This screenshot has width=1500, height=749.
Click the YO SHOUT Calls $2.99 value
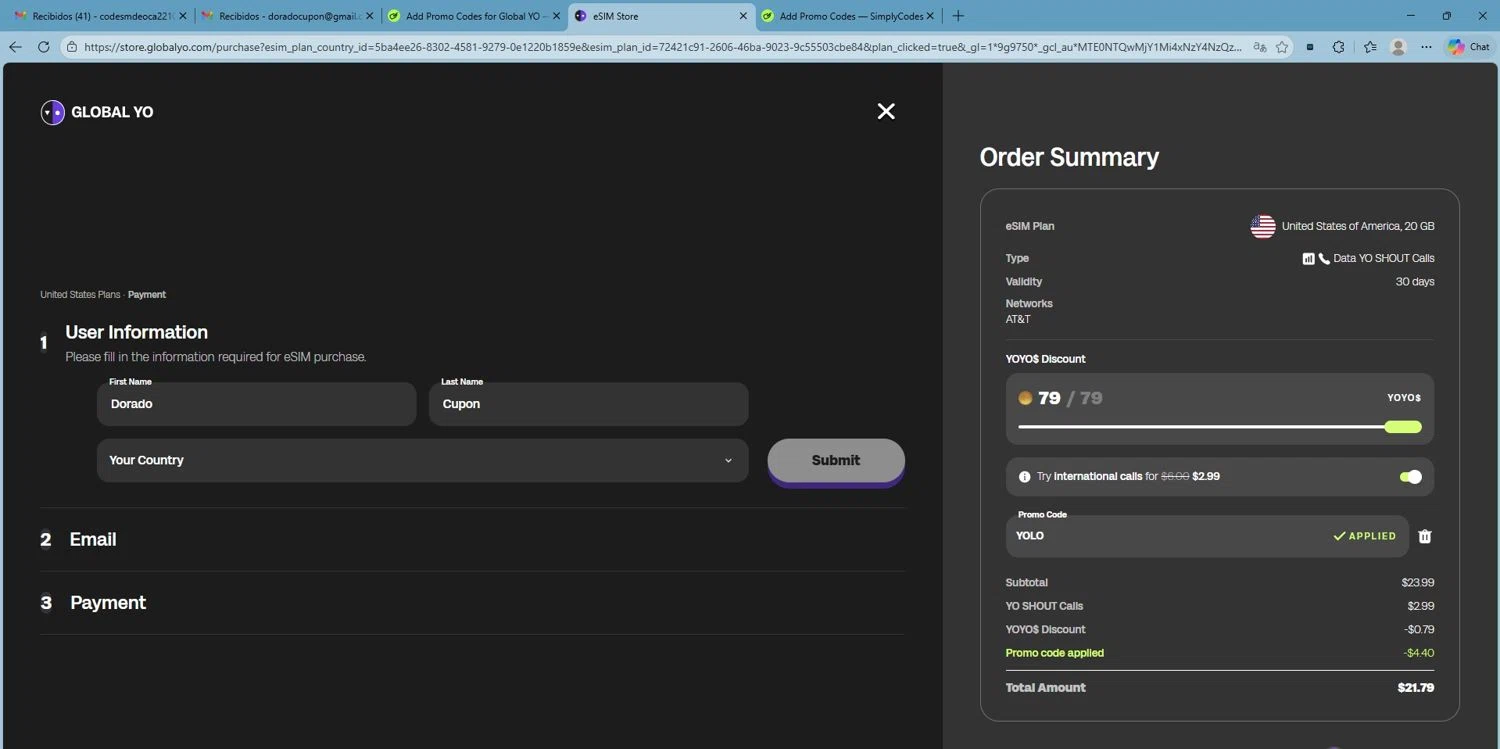coord(1421,606)
